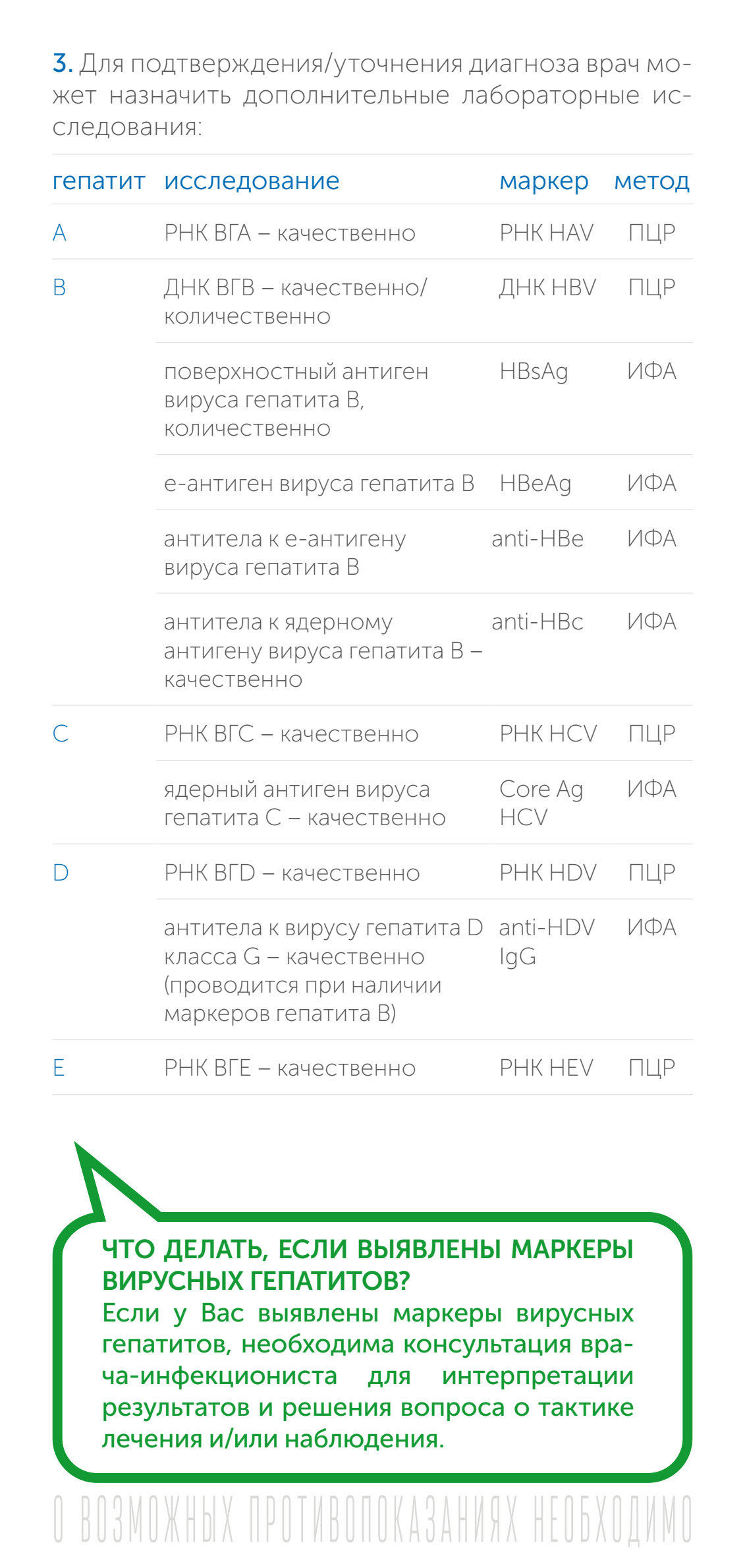Click the "гепатит" column header
The width and height of the screenshot is (745, 1568).
(99, 181)
